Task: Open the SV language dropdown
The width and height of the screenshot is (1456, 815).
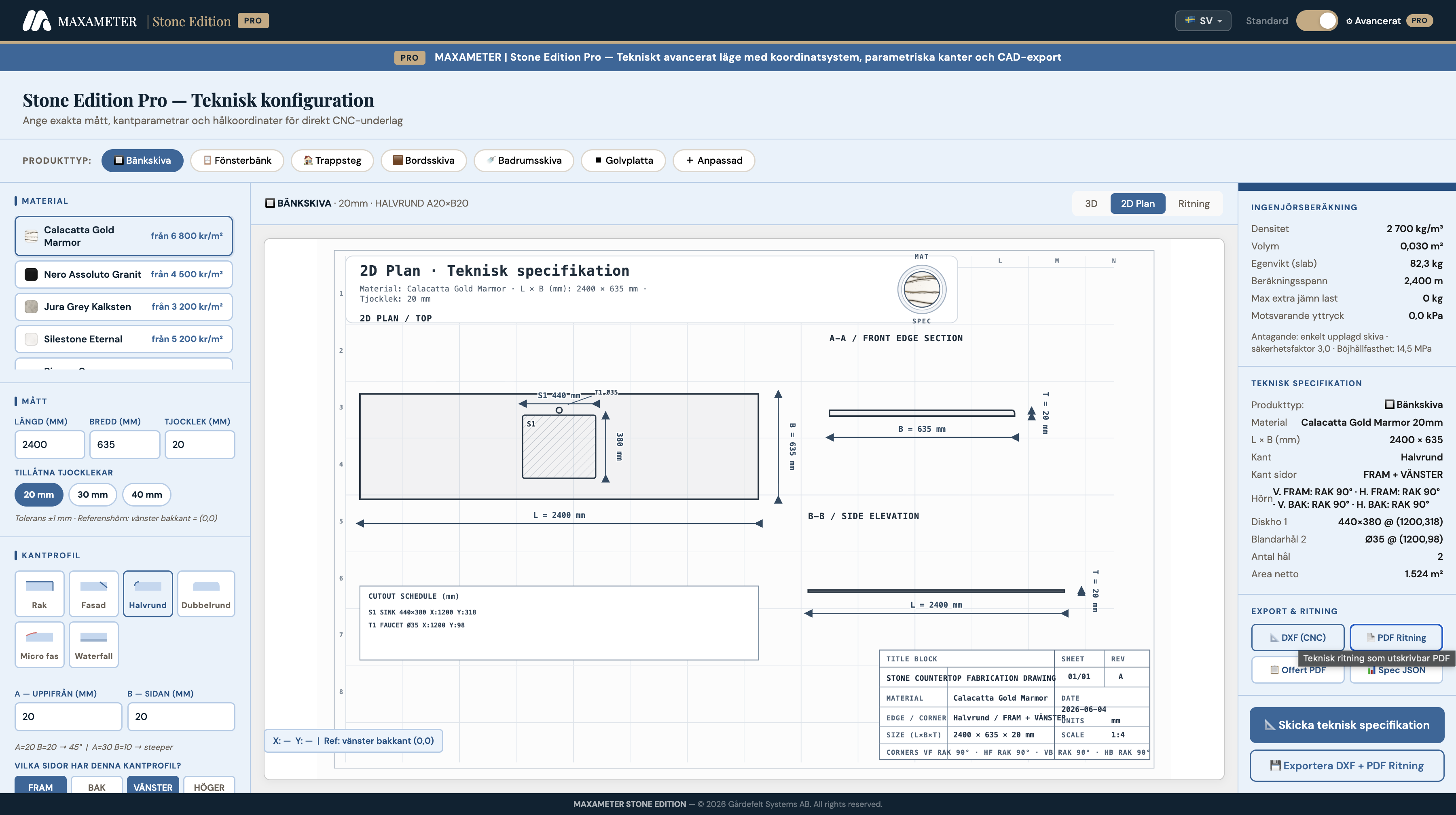Action: (1203, 21)
